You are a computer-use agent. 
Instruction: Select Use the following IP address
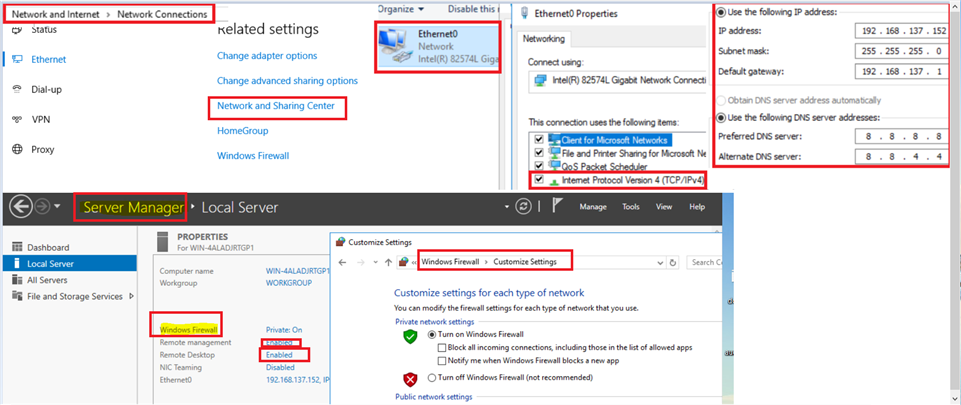tap(722, 12)
